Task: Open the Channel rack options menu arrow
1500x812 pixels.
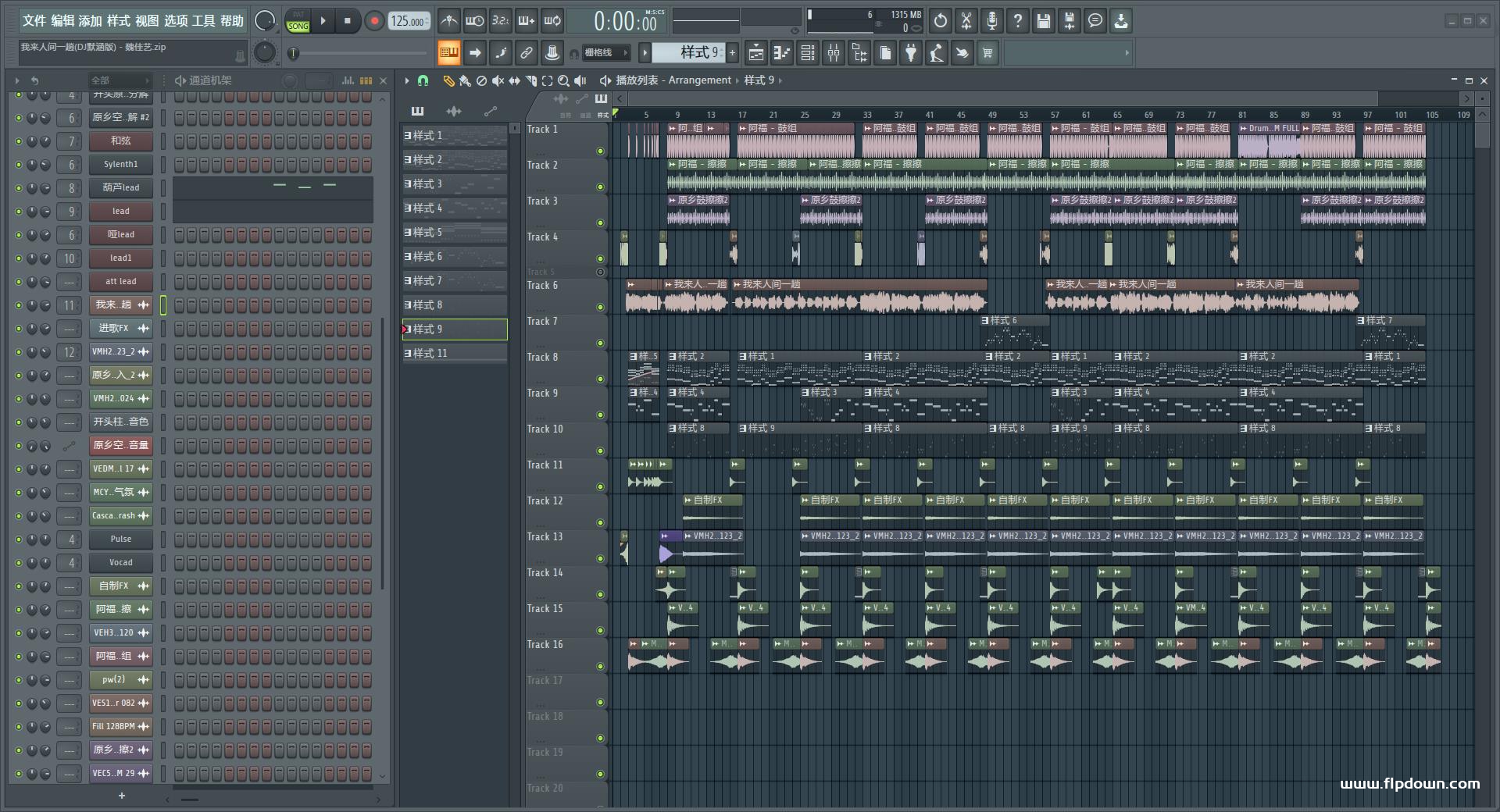Action: click(x=16, y=80)
